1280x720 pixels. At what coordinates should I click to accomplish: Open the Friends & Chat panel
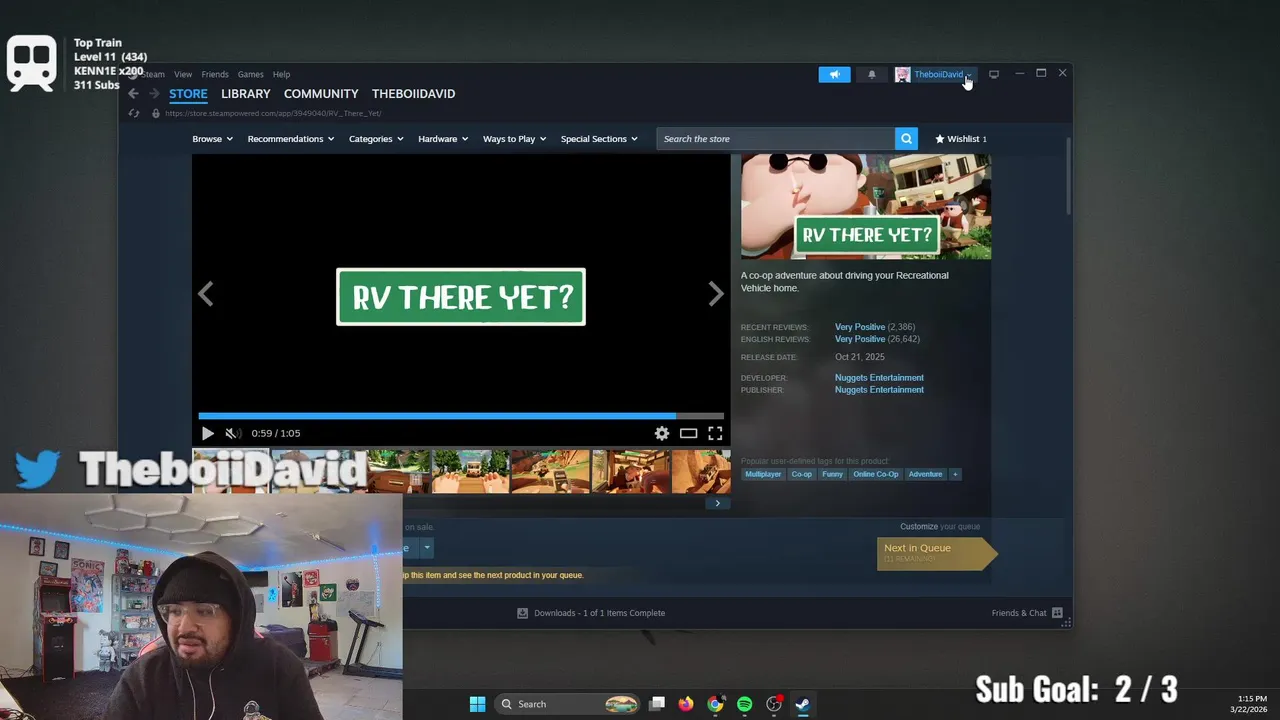point(1027,613)
